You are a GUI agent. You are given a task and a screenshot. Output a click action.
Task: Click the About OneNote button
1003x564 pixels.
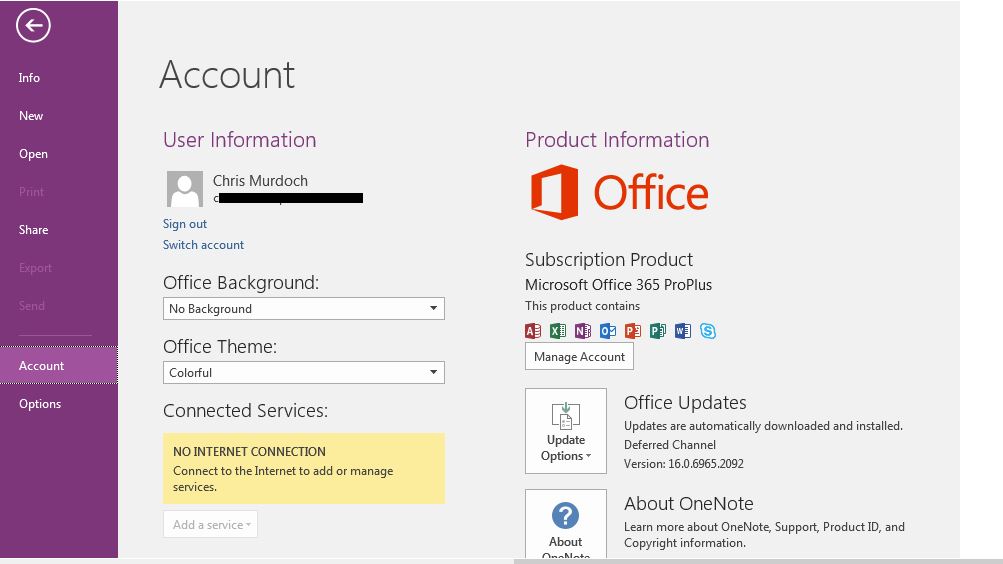click(x=566, y=524)
